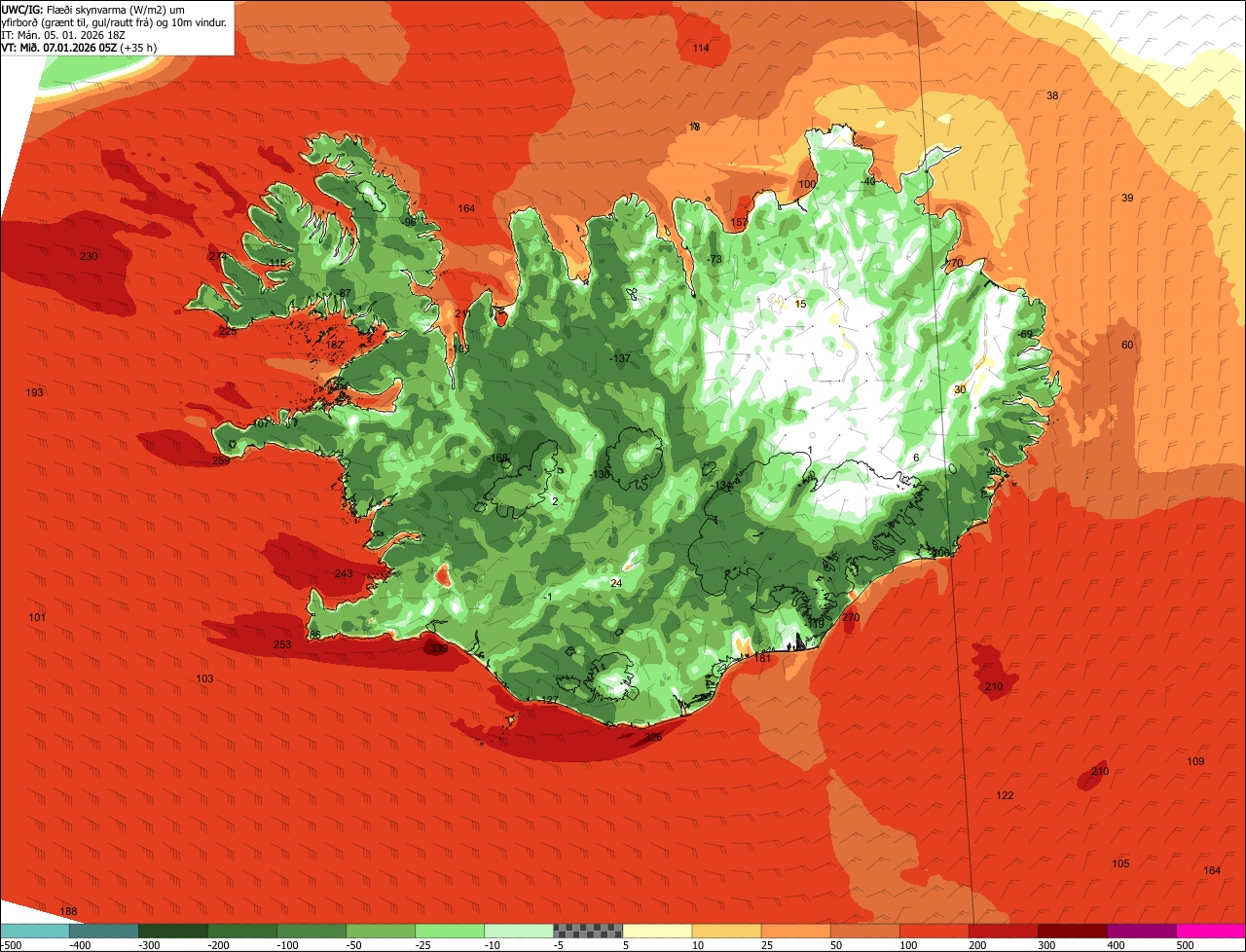Click map value '193' on western sea
1246x952 pixels.
[34, 392]
